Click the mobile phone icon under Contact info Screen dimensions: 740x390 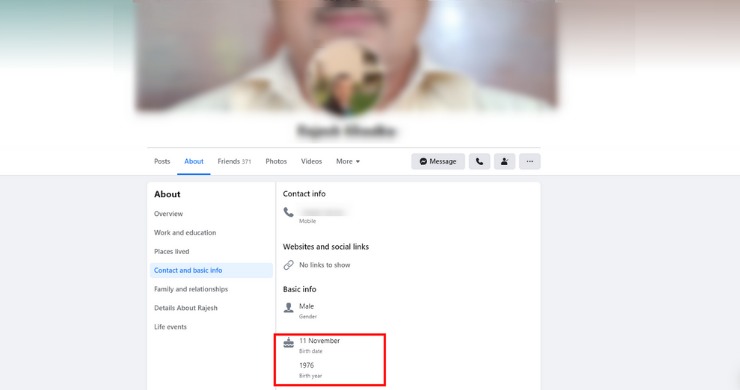[x=288, y=212]
